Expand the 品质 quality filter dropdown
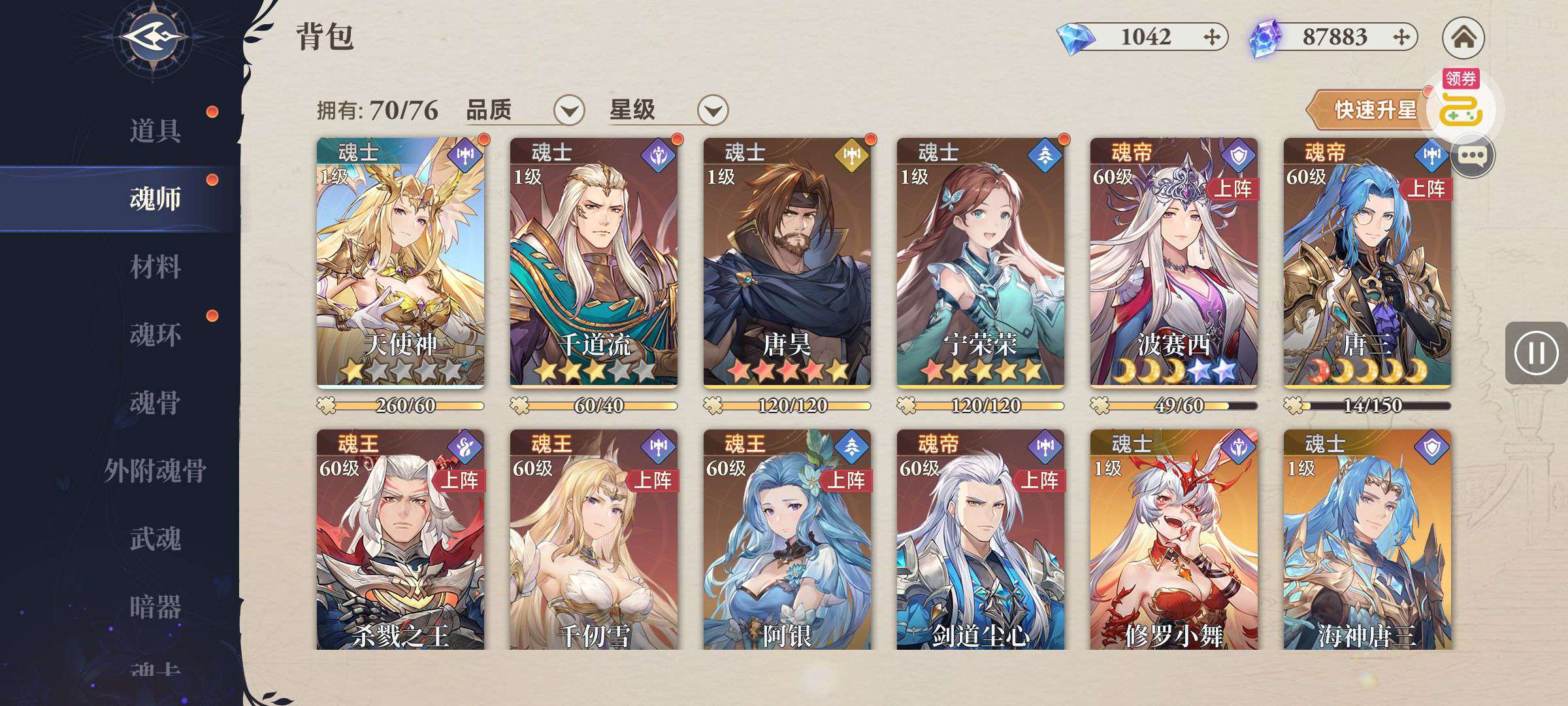This screenshot has height=706, width=1568. 568,110
